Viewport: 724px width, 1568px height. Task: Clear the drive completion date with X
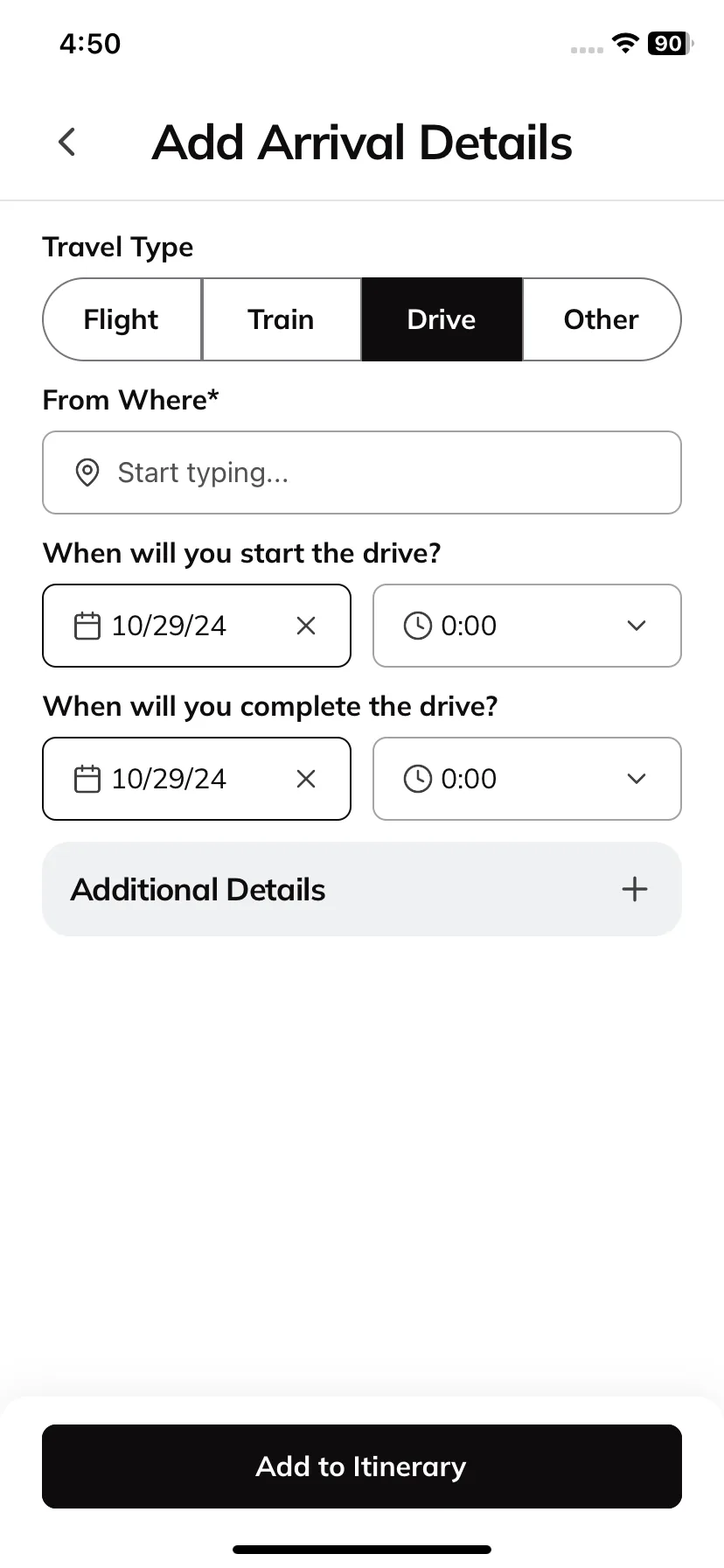point(306,779)
